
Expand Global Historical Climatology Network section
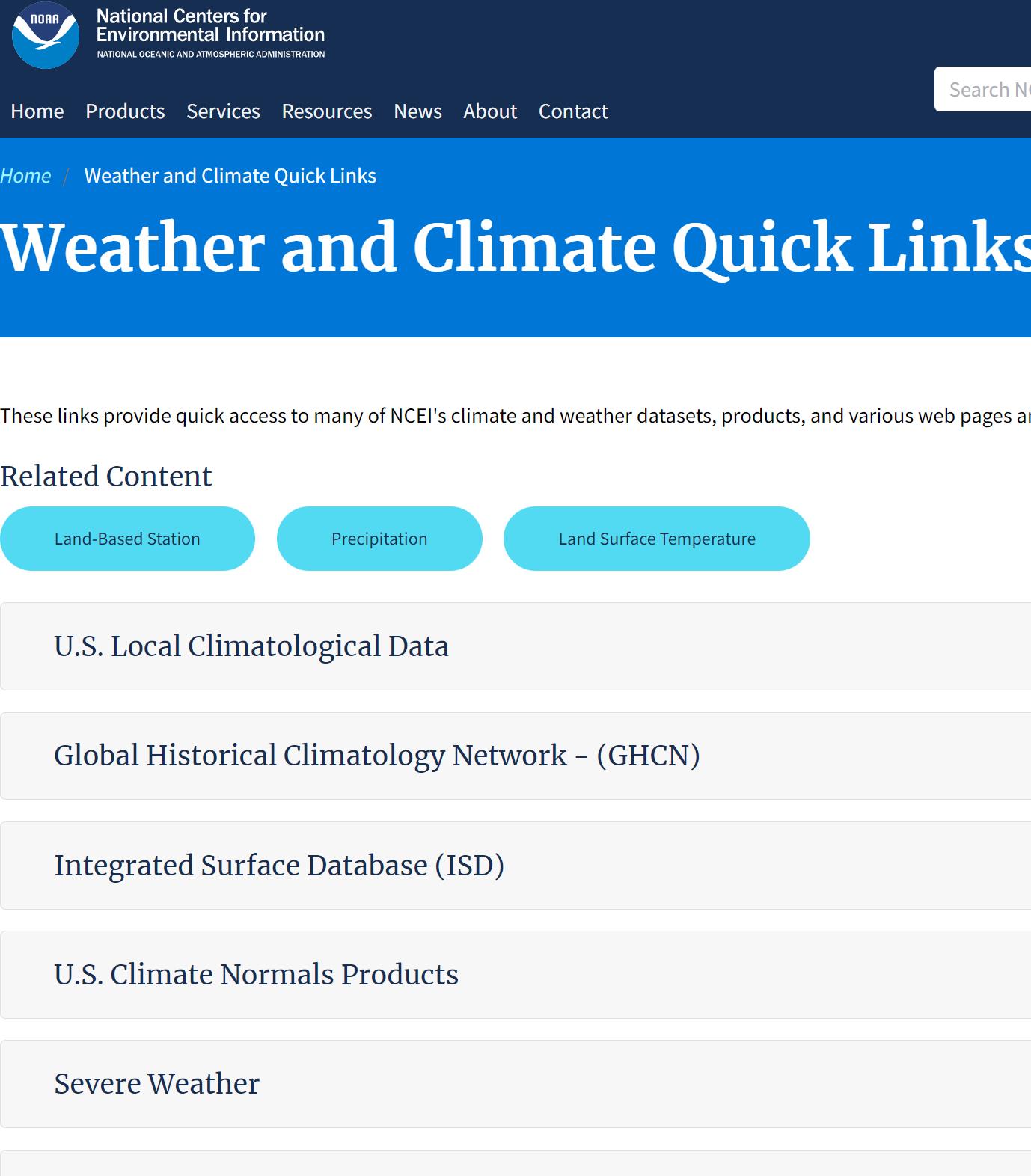coord(515,756)
